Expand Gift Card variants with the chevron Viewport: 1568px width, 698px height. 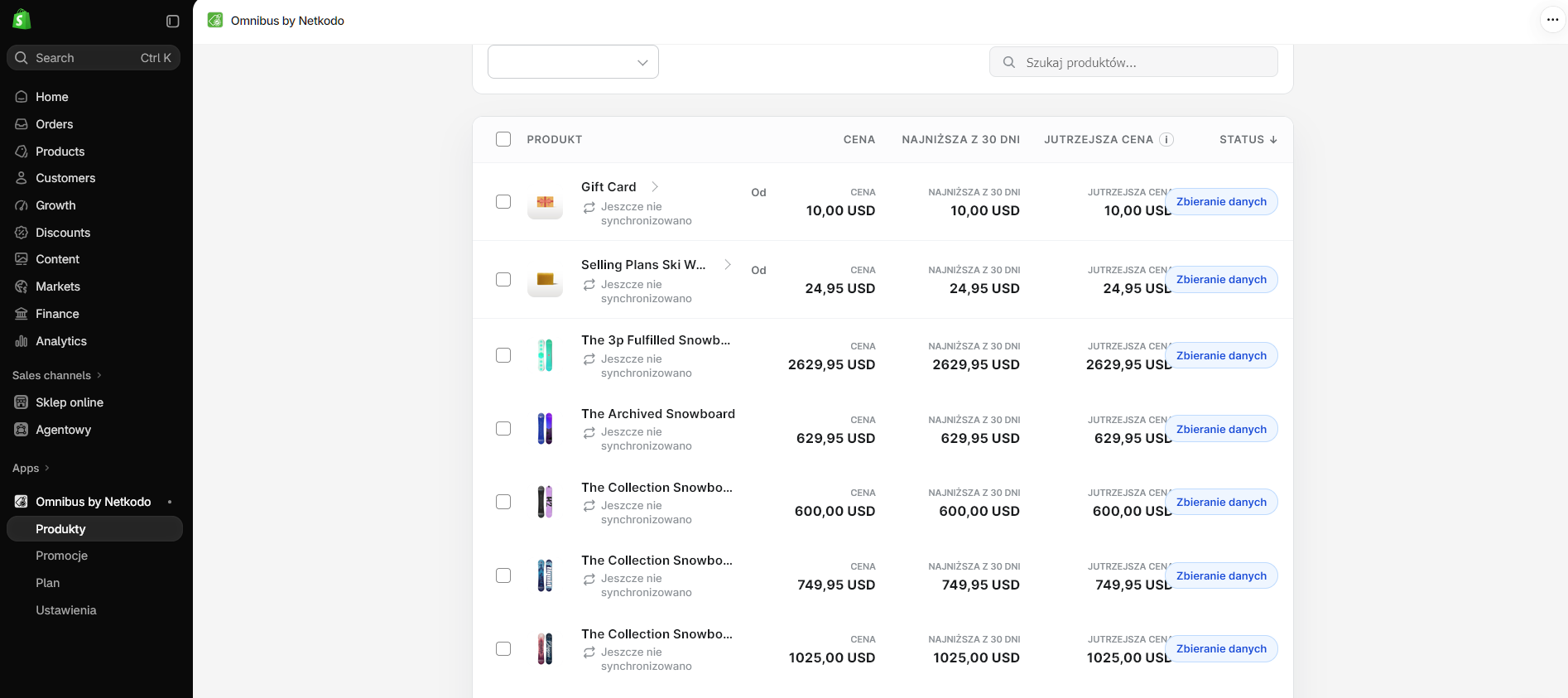(655, 187)
